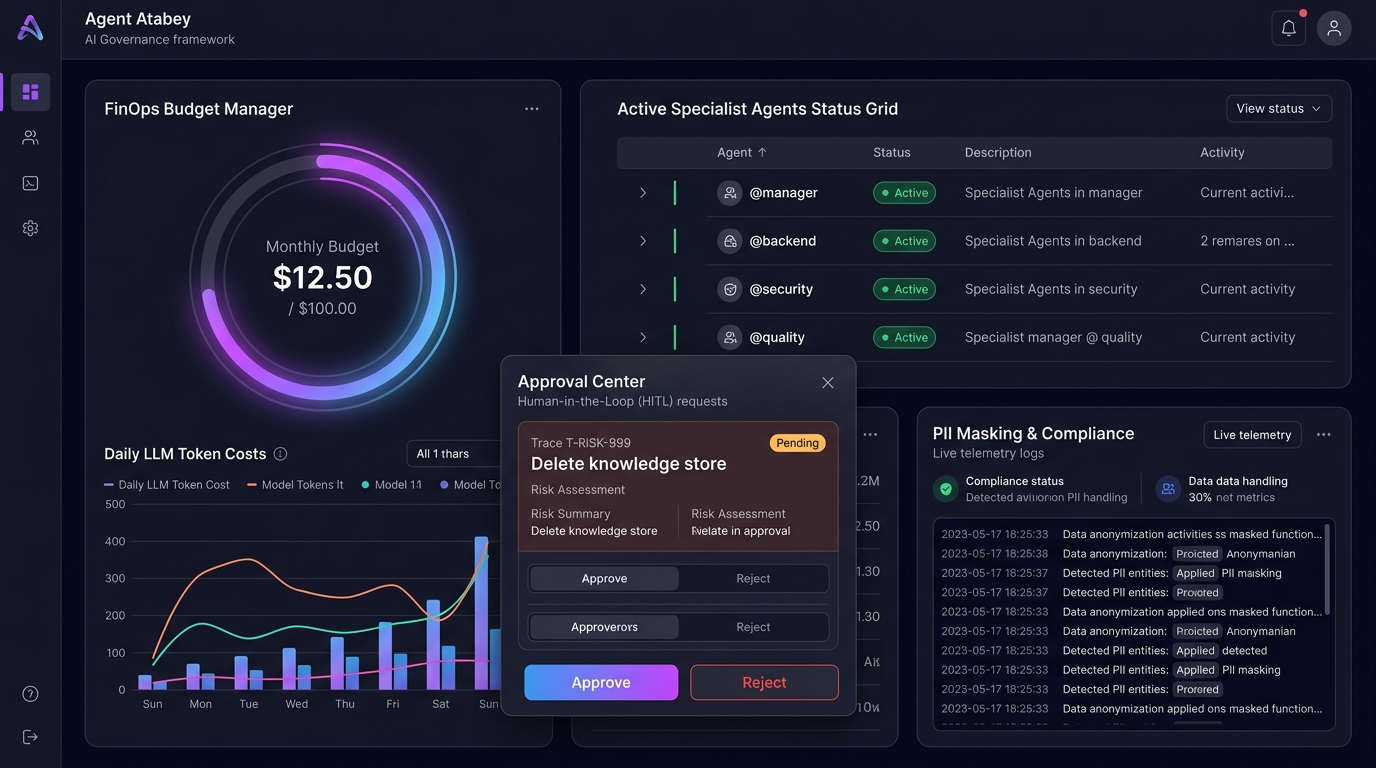1376x768 pixels.
Task: Click the Pending status badge
Action: click(797, 443)
